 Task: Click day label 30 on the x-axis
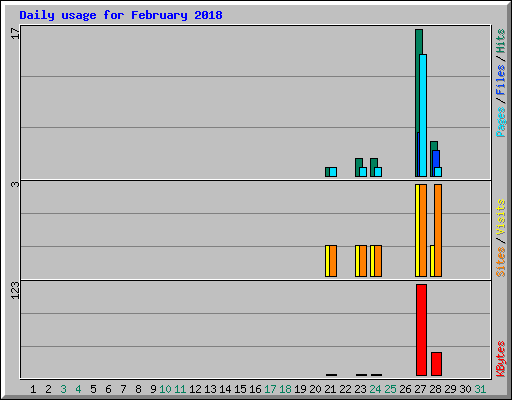pyautogui.click(x=465, y=389)
